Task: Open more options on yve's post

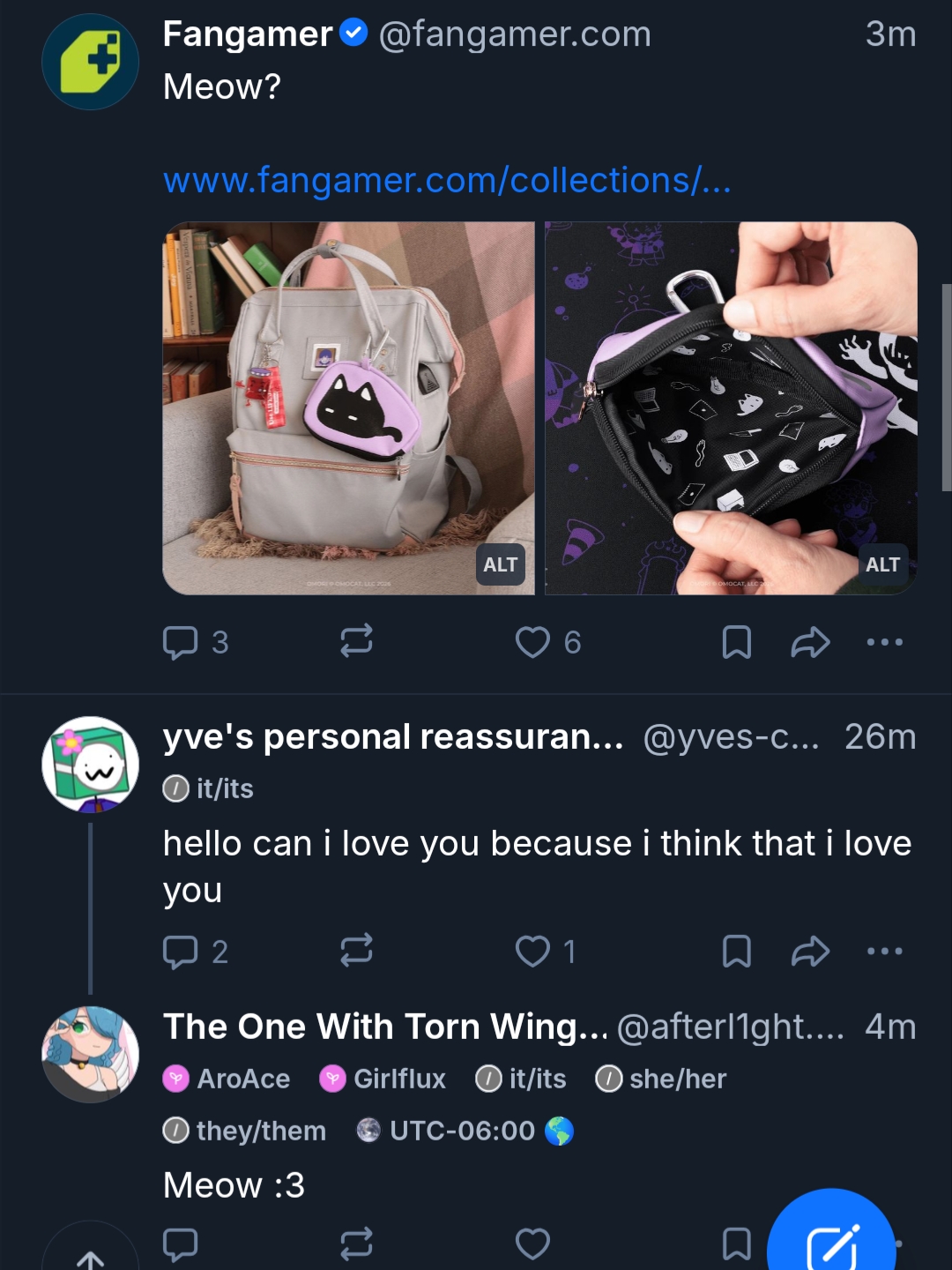Action: [884, 952]
